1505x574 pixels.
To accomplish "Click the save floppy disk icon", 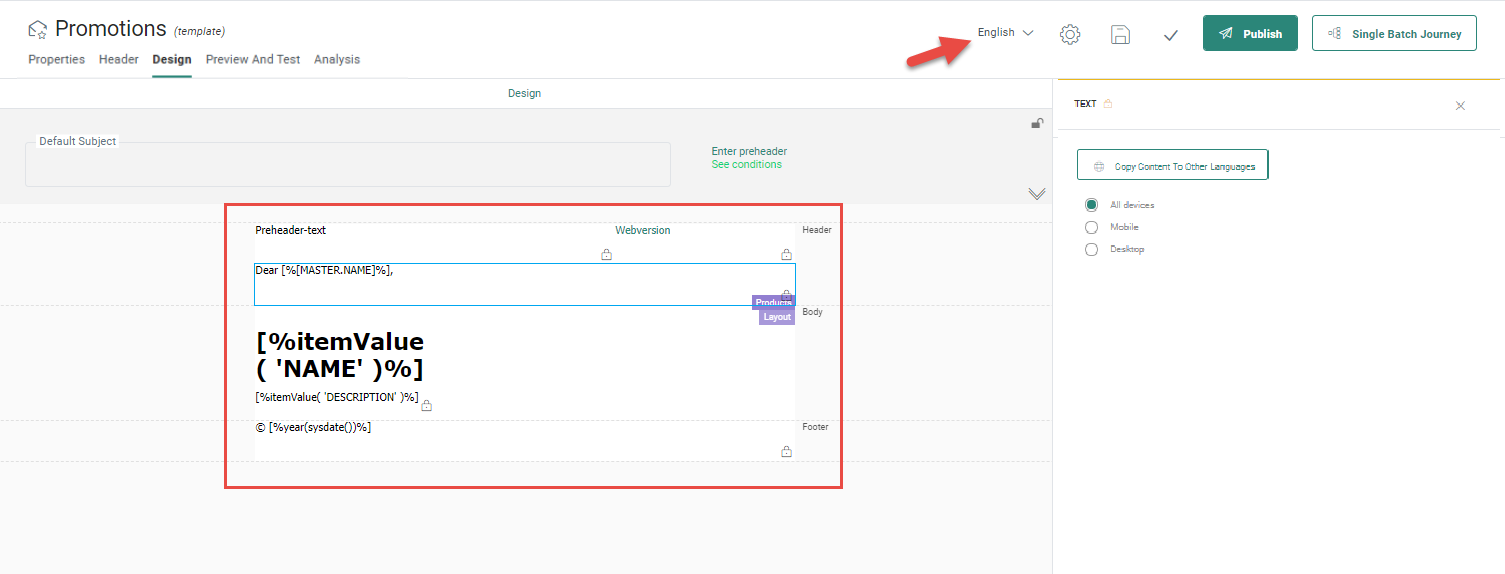I will [1120, 34].
